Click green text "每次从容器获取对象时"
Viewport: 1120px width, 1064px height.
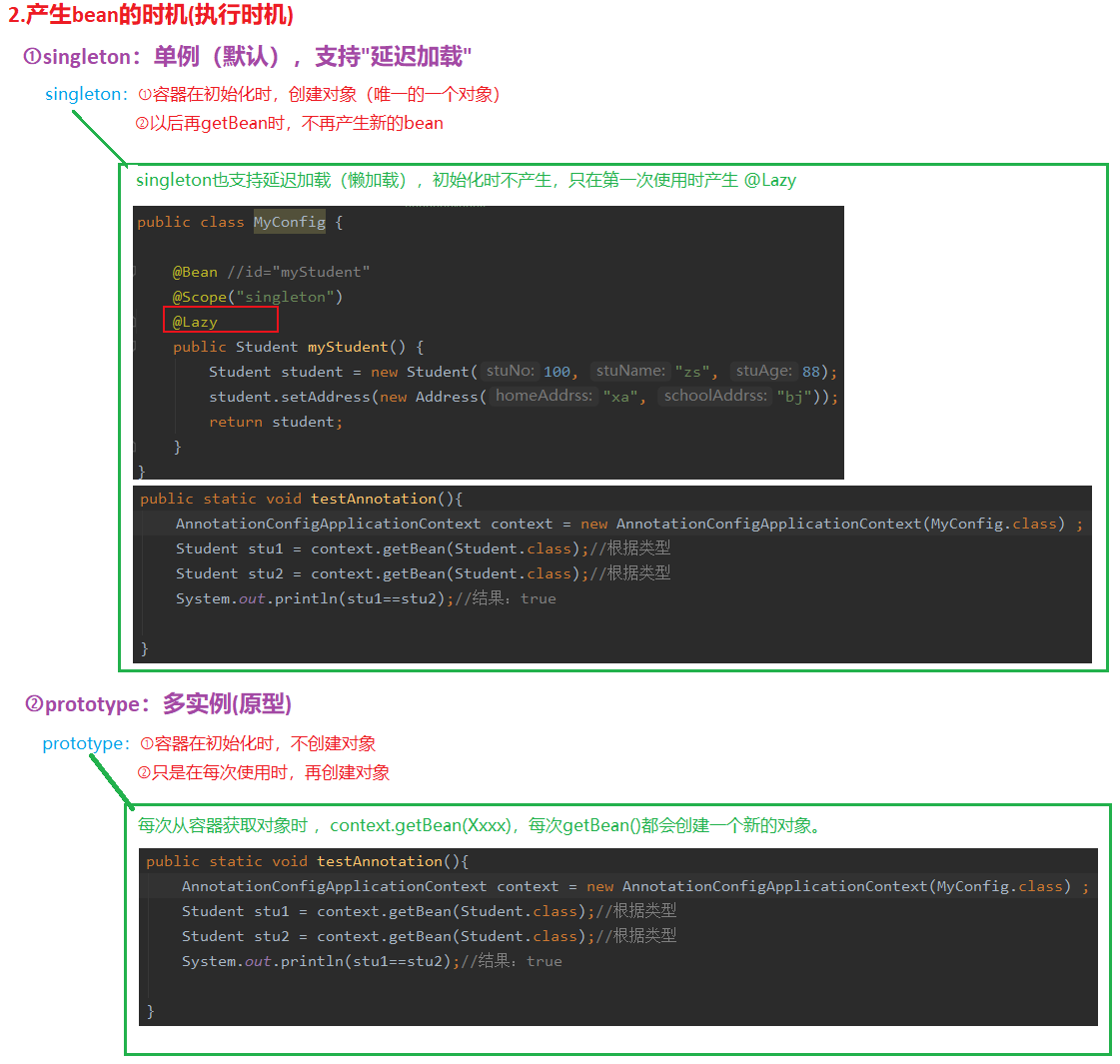(x=222, y=825)
